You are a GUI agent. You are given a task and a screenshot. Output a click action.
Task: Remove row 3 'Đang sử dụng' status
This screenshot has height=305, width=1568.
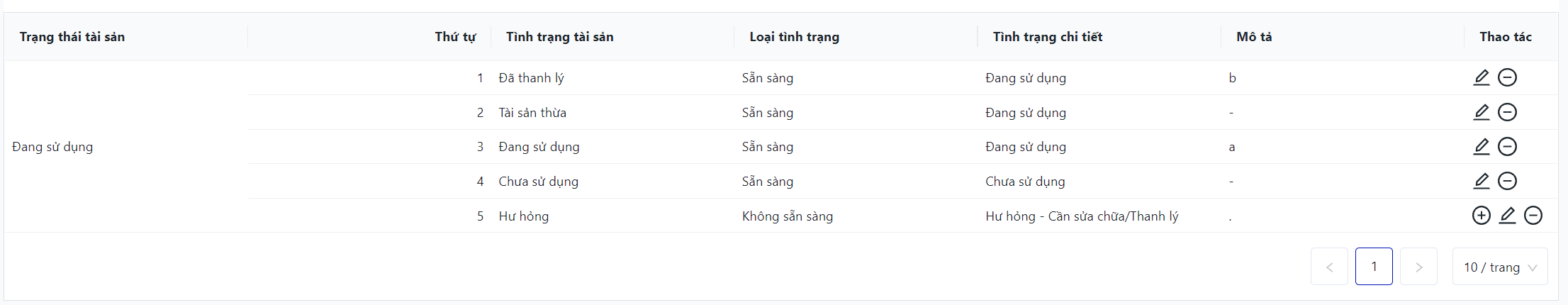click(x=1507, y=147)
